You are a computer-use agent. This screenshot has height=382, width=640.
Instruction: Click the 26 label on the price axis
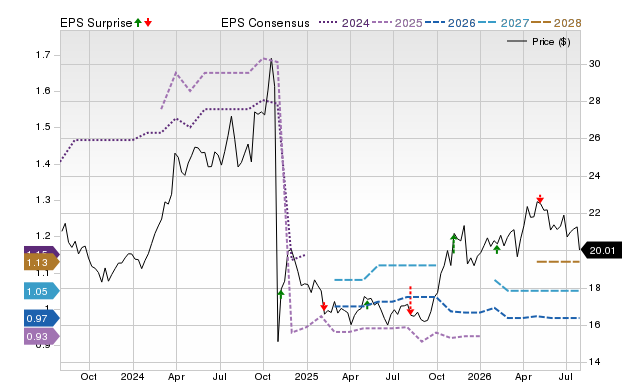click(595, 138)
